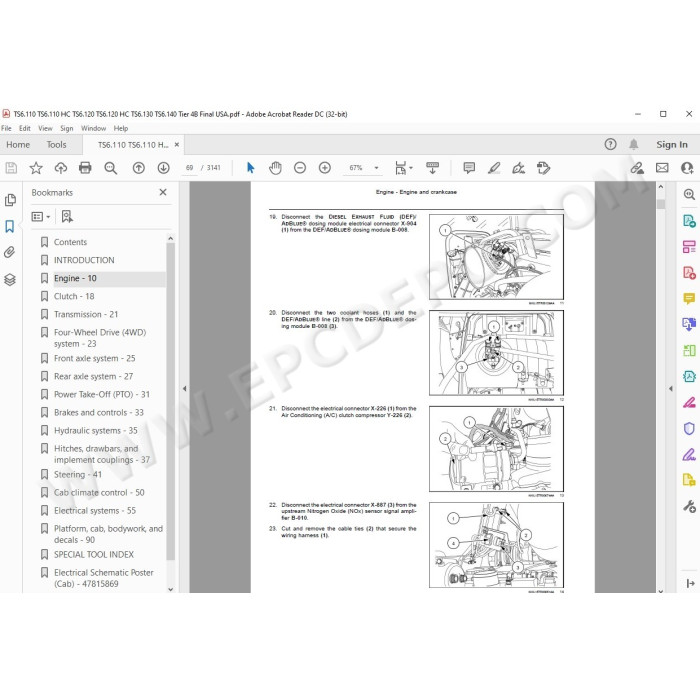Open the INTRODUCTION bookmark
The height and width of the screenshot is (700, 700).
click(84, 260)
